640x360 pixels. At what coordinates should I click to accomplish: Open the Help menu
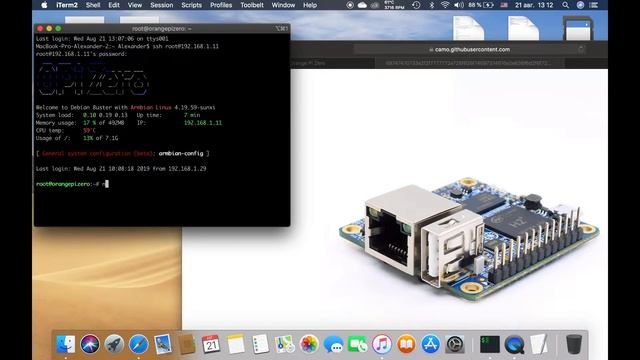coord(310,5)
